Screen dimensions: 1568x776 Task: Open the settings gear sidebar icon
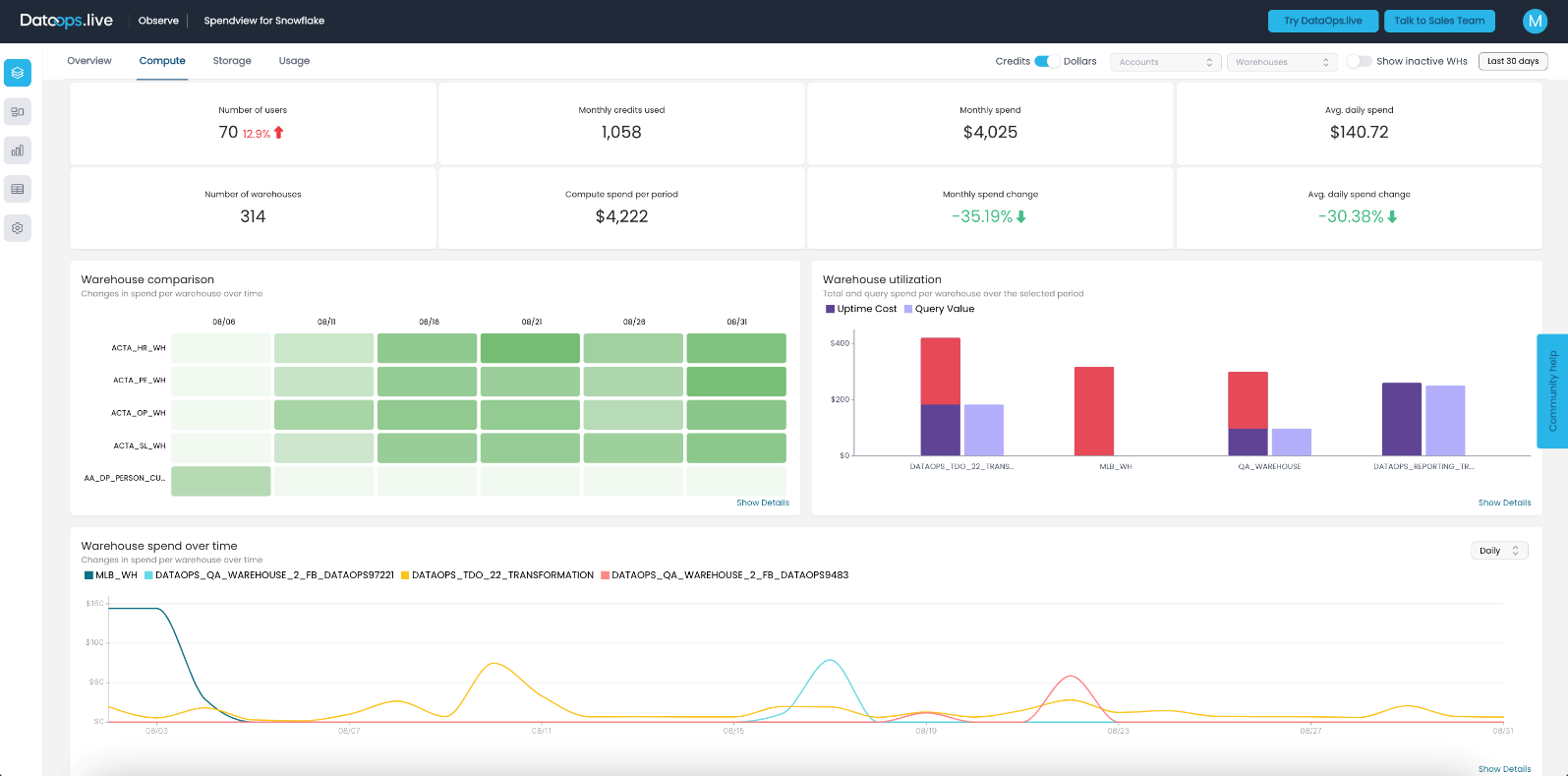[18, 228]
